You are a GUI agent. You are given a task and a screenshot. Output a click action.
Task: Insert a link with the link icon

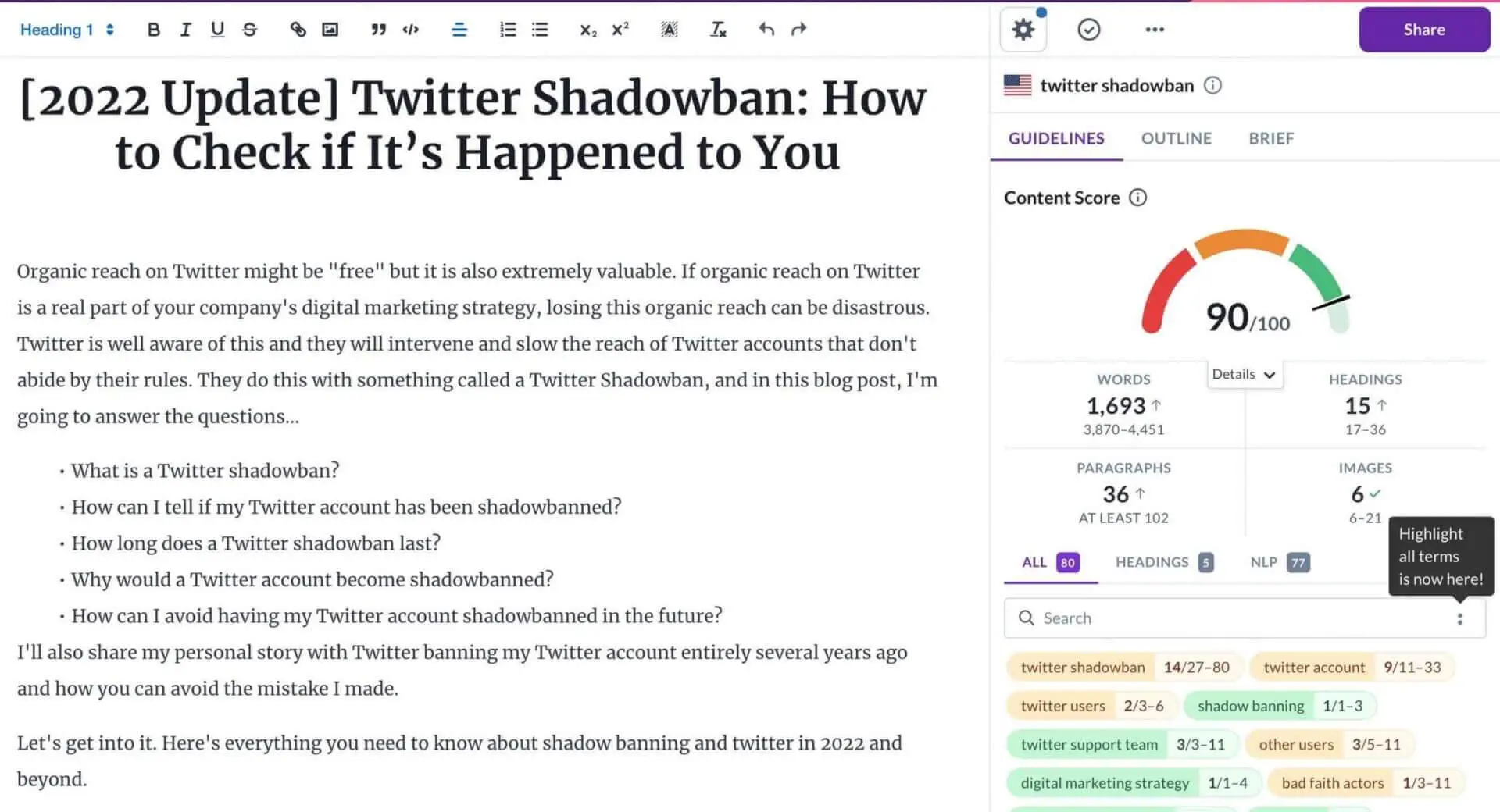pyautogui.click(x=298, y=30)
